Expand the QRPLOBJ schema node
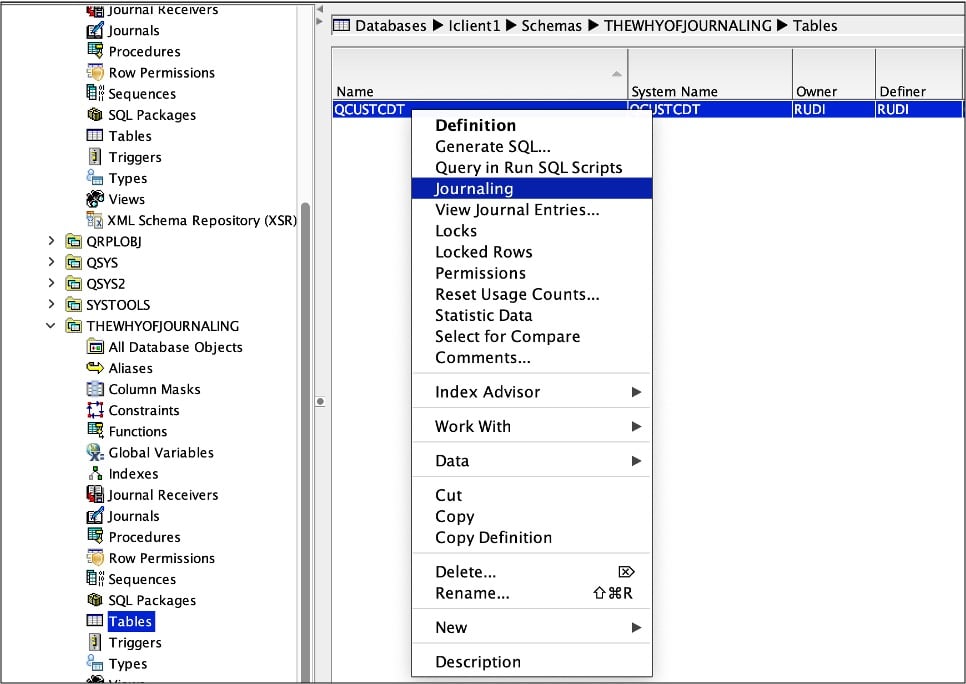 pyautogui.click(x=52, y=241)
